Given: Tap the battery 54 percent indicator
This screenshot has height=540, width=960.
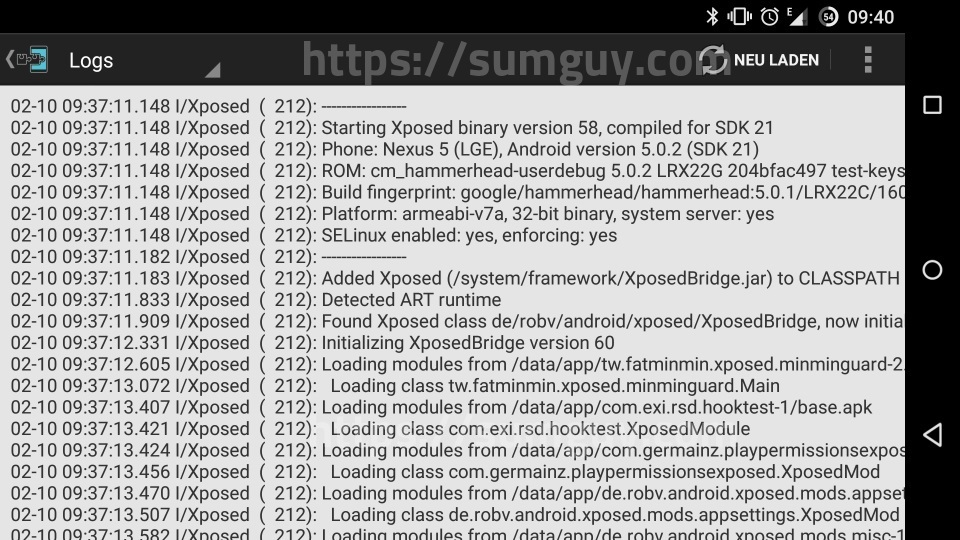Looking at the screenshot, I should pyautogui.click(x=828, y=17).
